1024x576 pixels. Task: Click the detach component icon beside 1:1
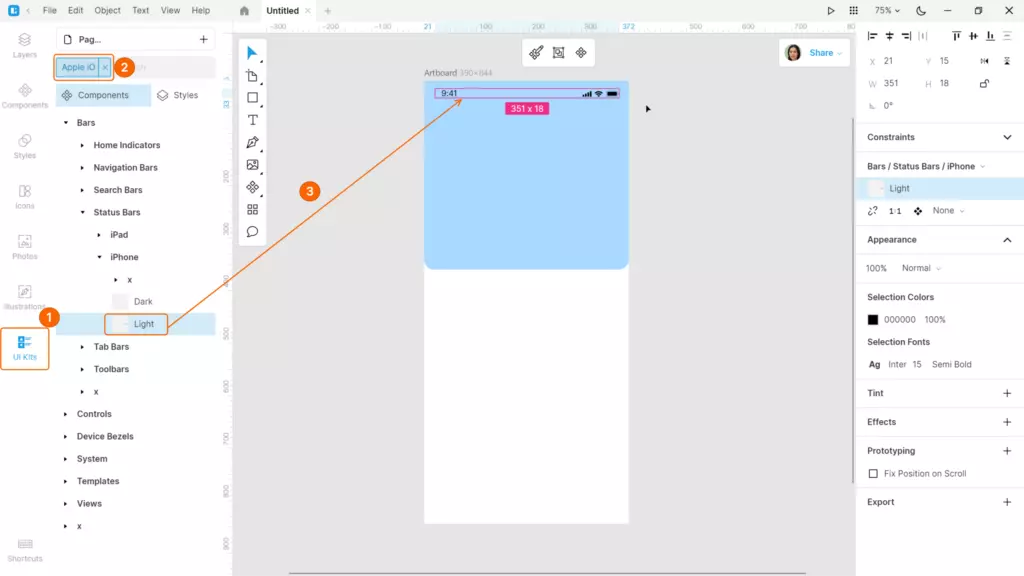pos(872,211)
